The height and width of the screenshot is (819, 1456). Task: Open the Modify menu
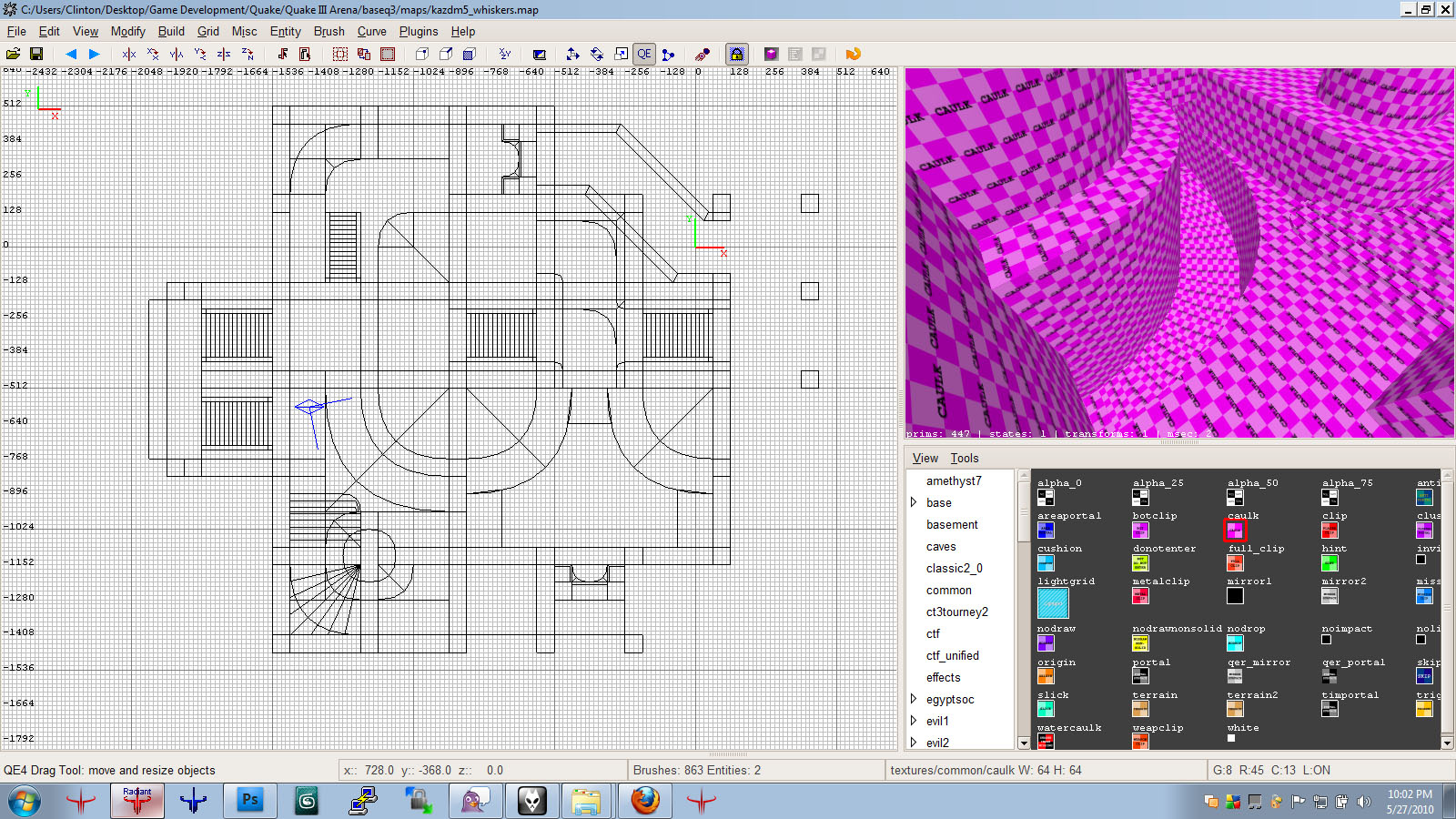128,31
